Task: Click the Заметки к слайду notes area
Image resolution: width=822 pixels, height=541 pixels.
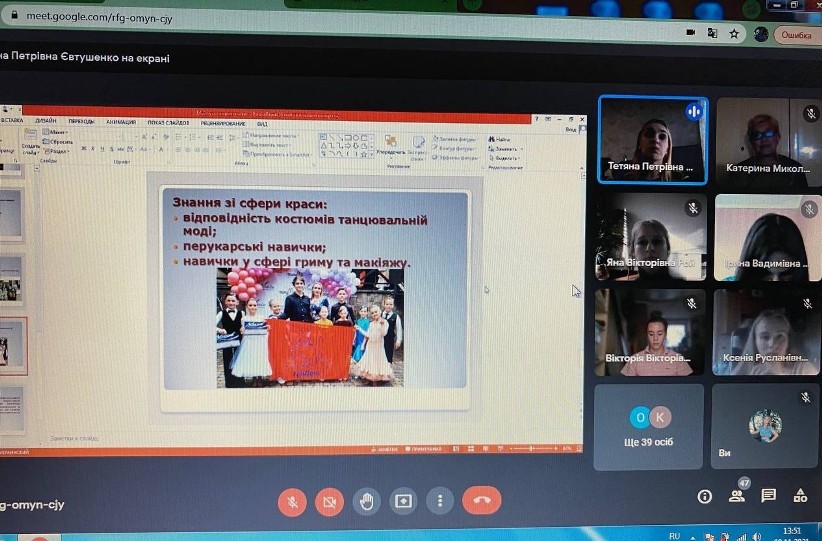Action: [74, 438]
